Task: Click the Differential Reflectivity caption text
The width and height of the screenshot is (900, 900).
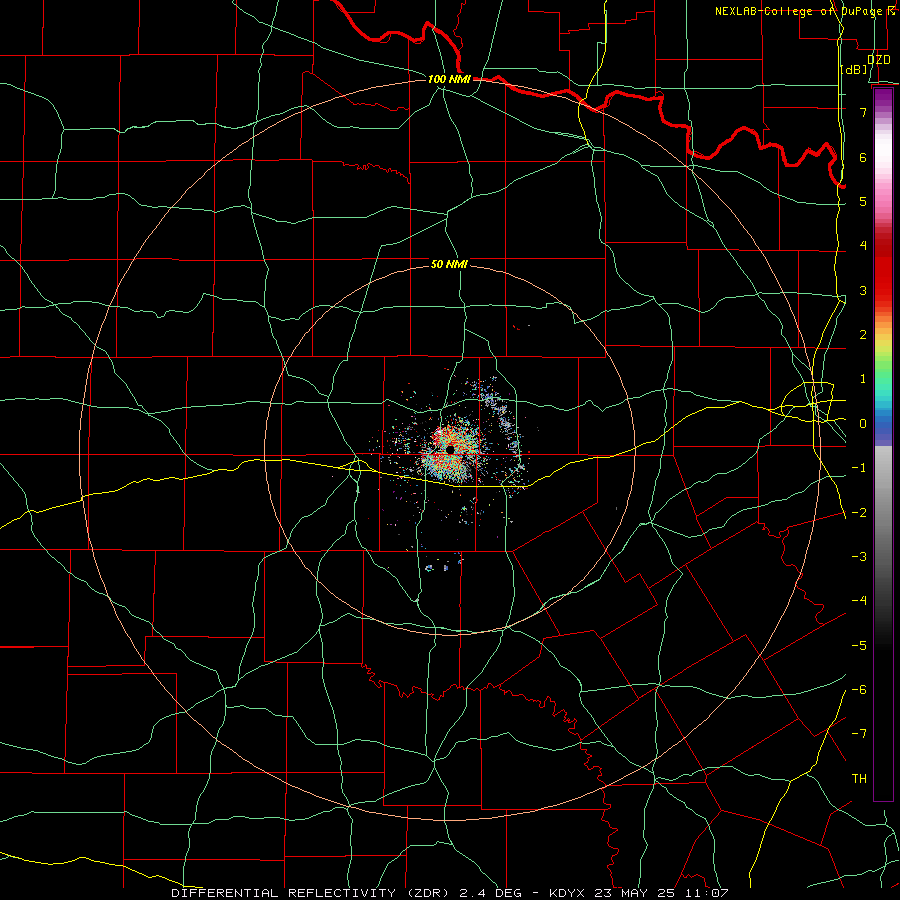Action: [450, 893]
